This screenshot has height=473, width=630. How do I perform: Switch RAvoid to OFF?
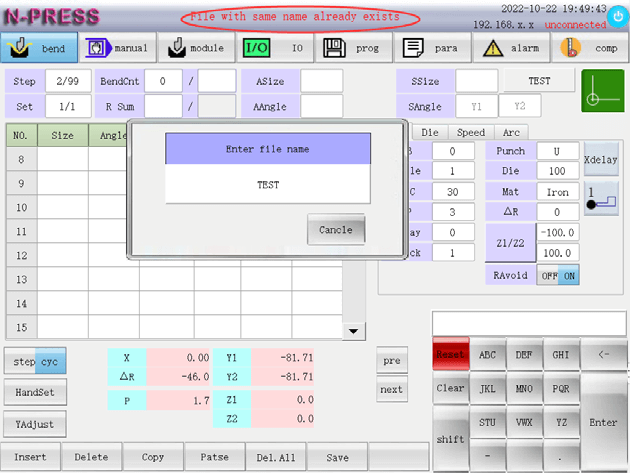pyautogui.click(x=549, y=275)
